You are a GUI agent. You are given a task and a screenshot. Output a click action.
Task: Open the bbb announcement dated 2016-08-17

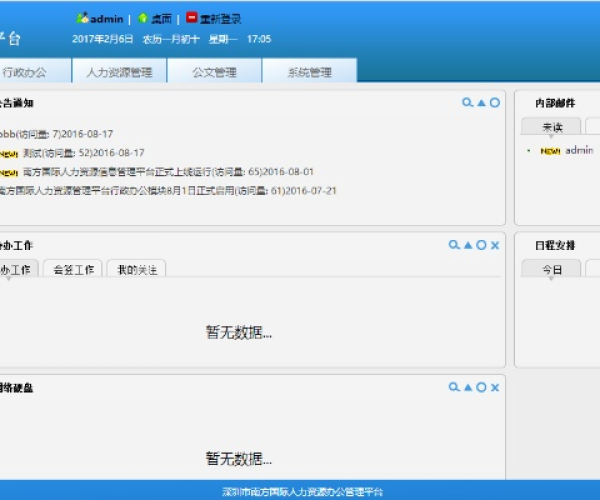(x=56, y=134)
